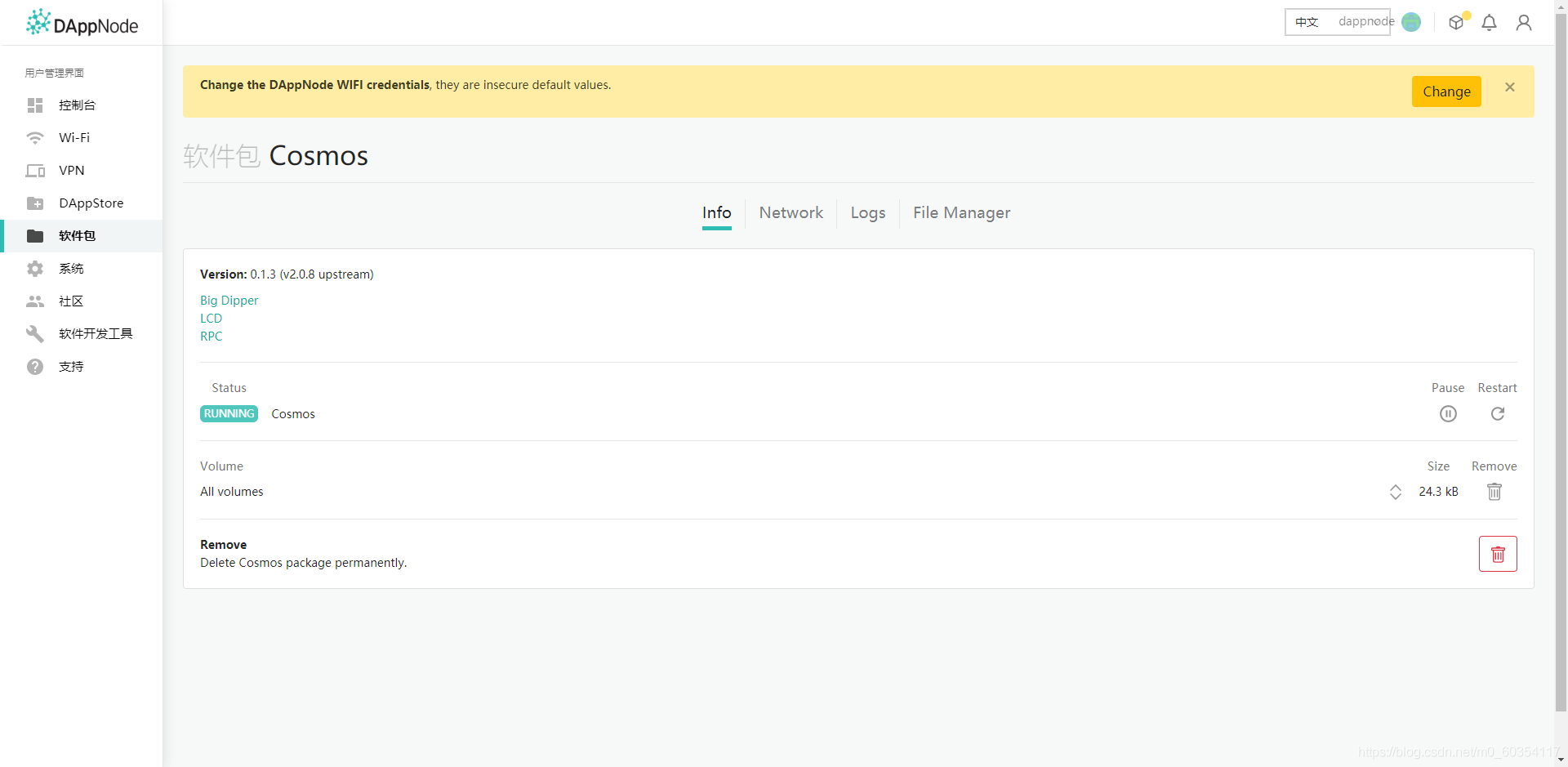
Task: Click the DAppNode logo
Action: click(82, 23)
